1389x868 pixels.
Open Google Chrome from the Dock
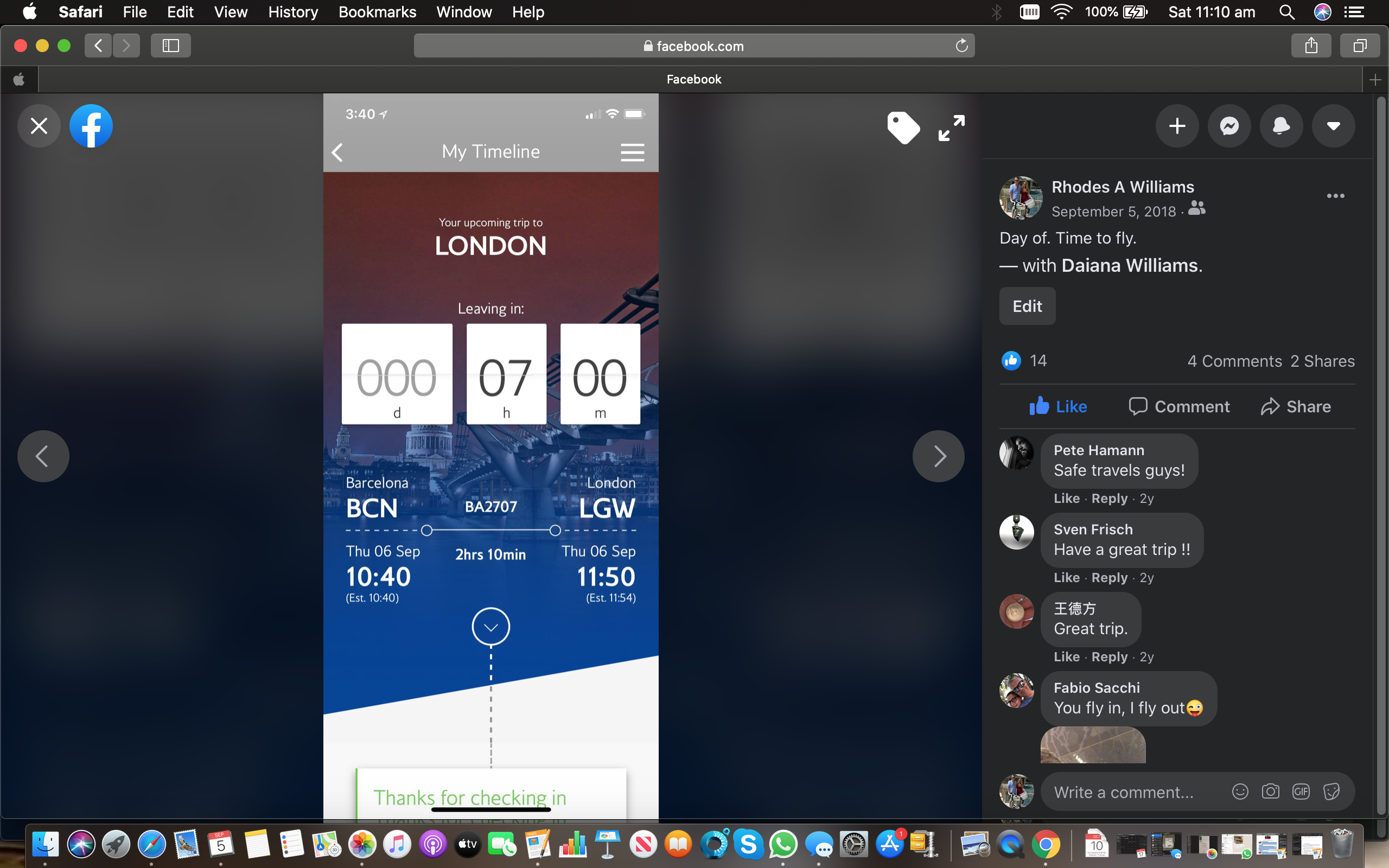click(1045, 845)
